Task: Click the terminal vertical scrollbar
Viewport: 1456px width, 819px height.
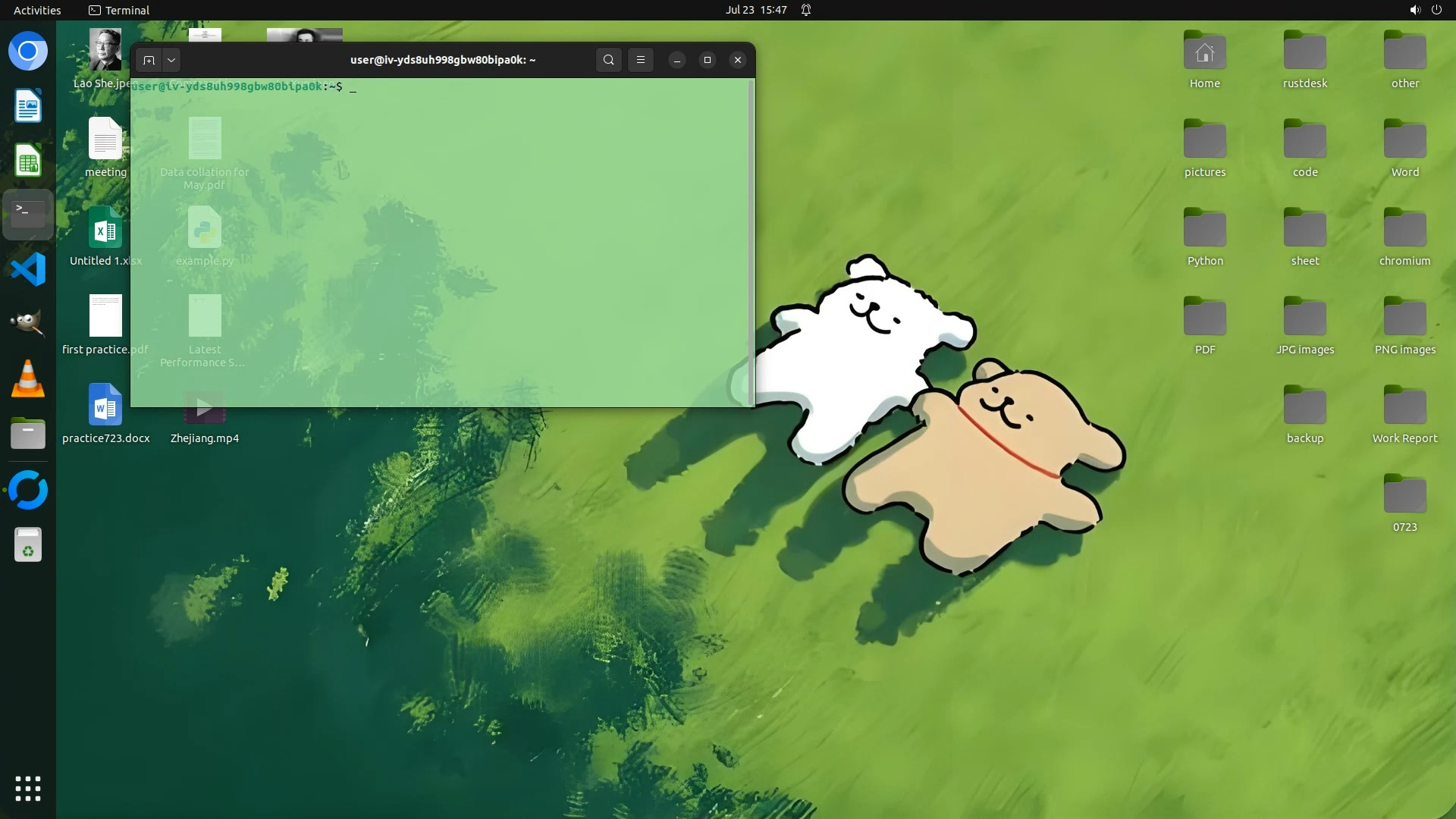Action: pos(751,243)
